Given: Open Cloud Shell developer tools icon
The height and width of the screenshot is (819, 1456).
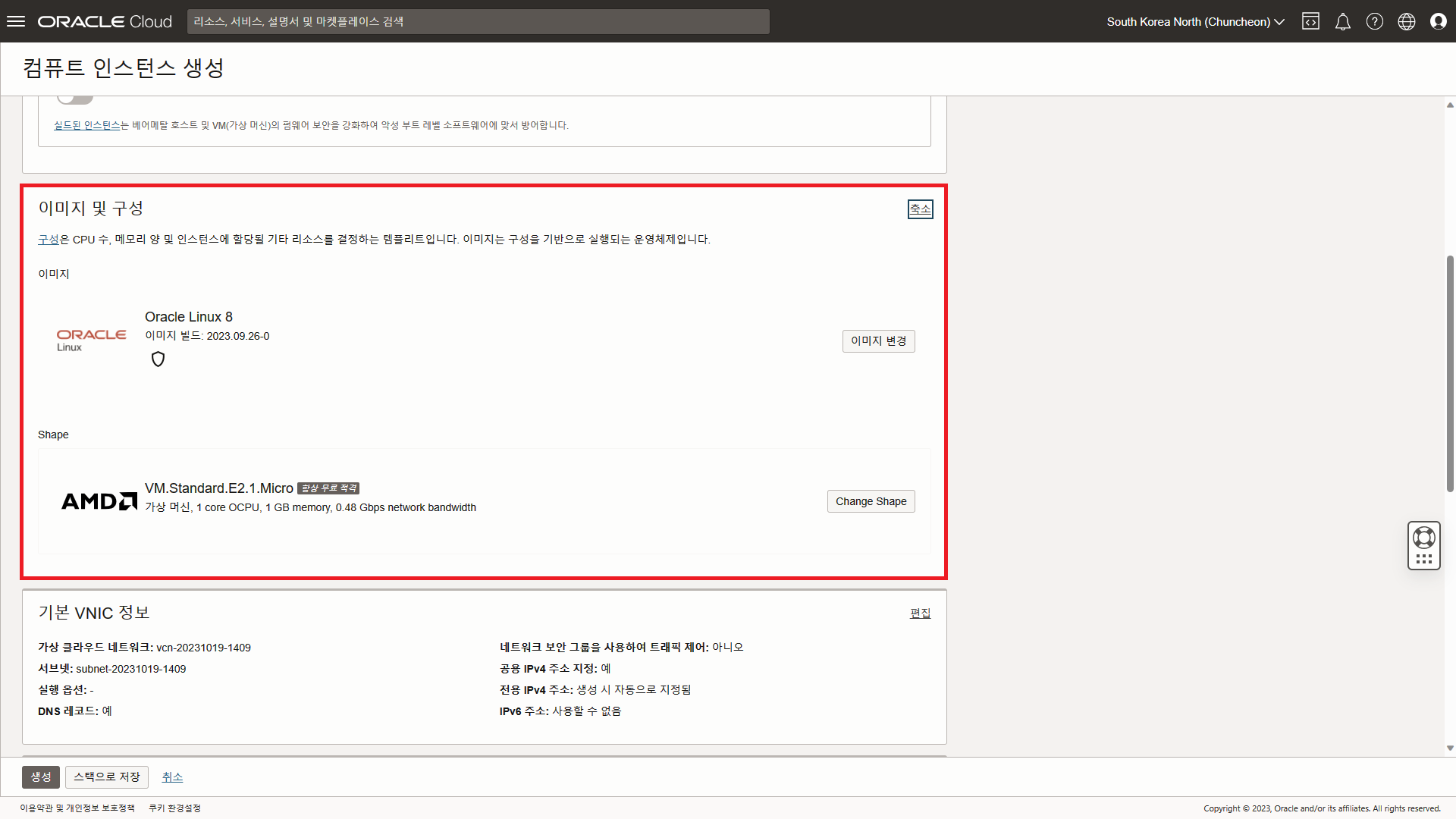Looking at the screenshot, I should pos(1310,21).
